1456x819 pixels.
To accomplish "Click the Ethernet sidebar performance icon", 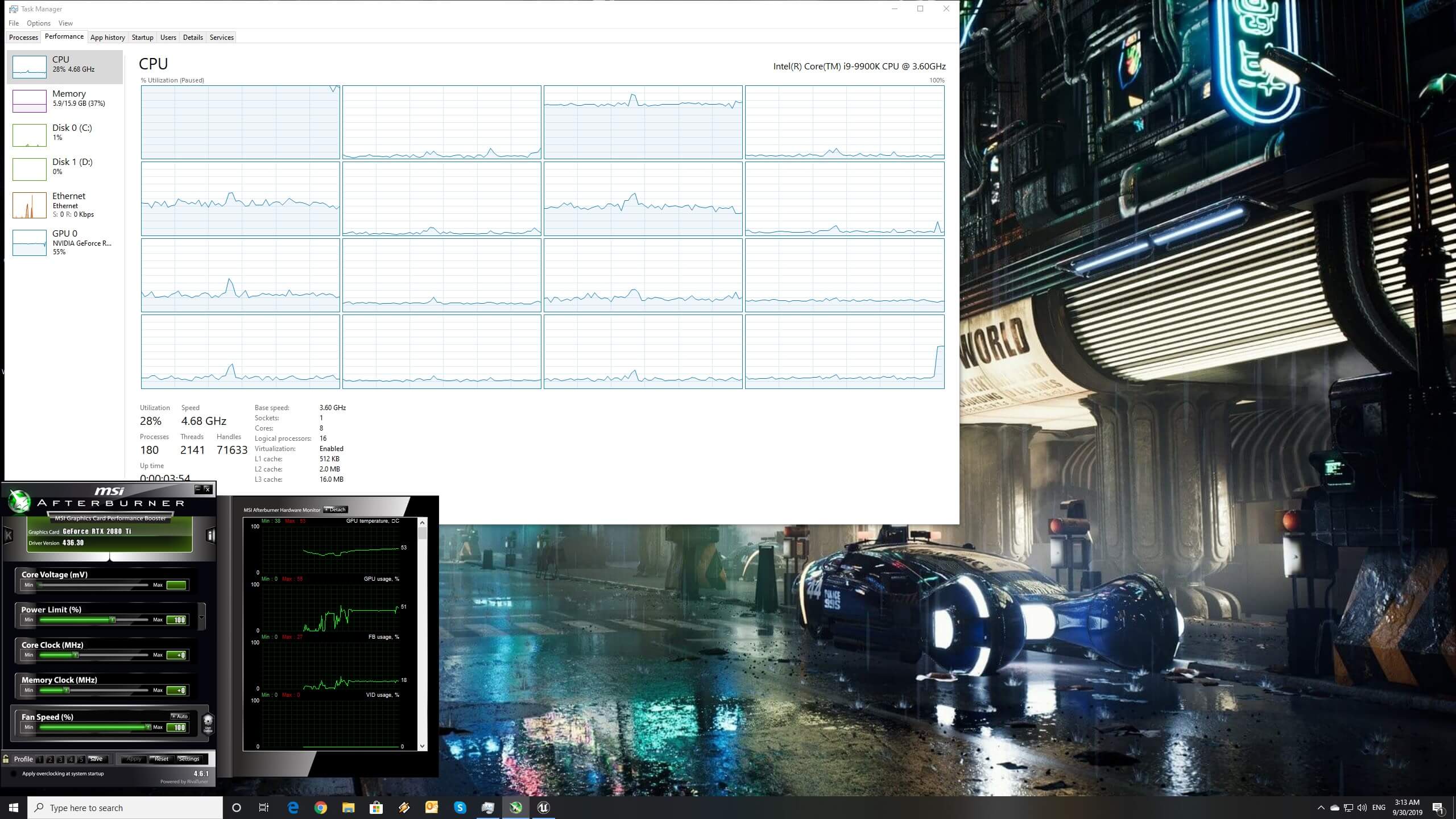I will point(28,205).
